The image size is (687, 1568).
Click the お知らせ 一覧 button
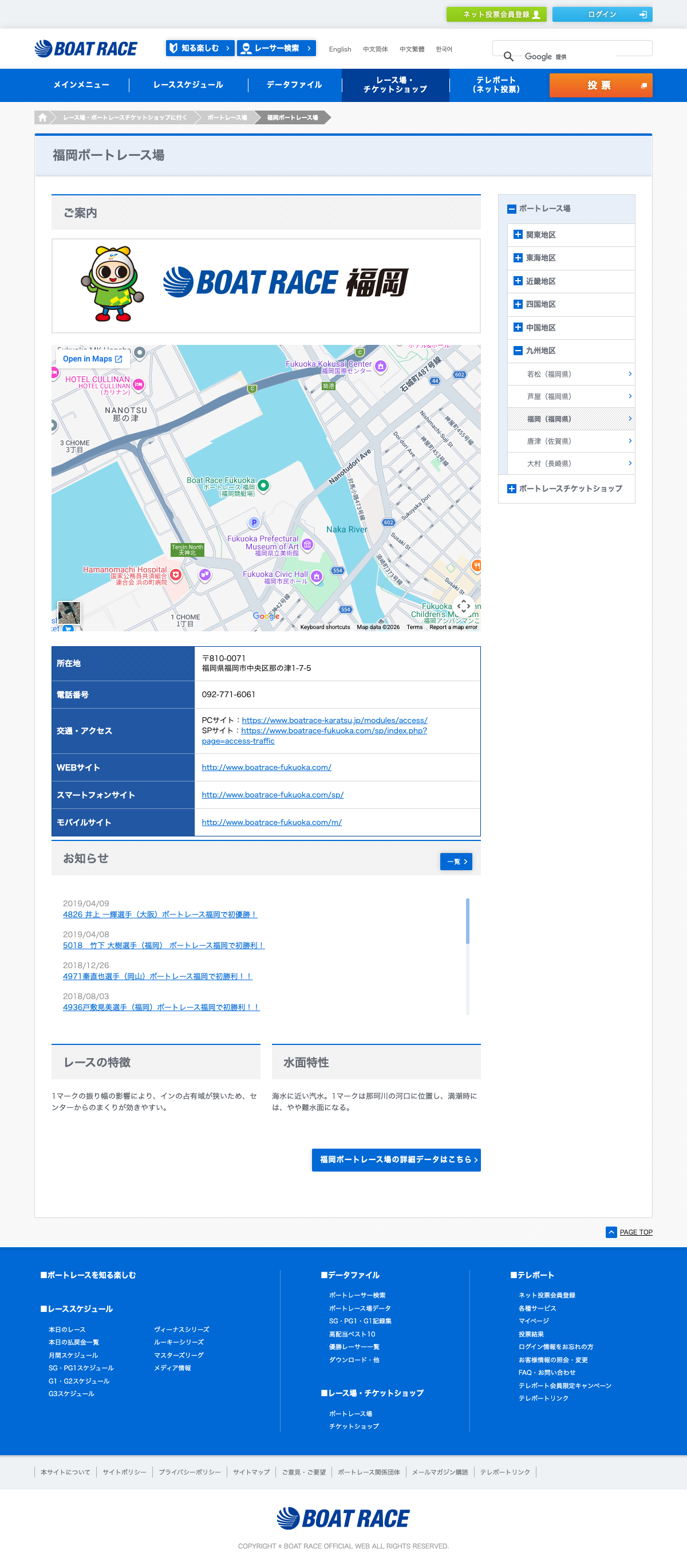tap(456, 861)
